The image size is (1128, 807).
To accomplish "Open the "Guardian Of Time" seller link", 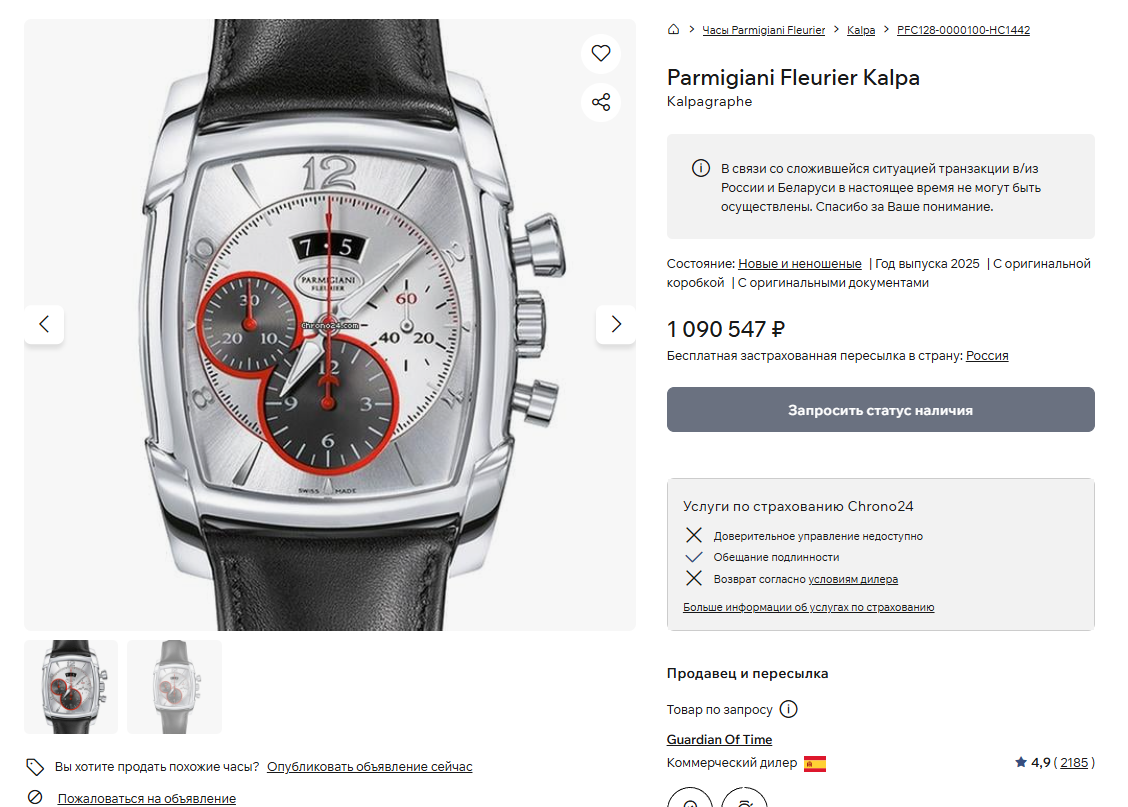I will coord(719,740).
